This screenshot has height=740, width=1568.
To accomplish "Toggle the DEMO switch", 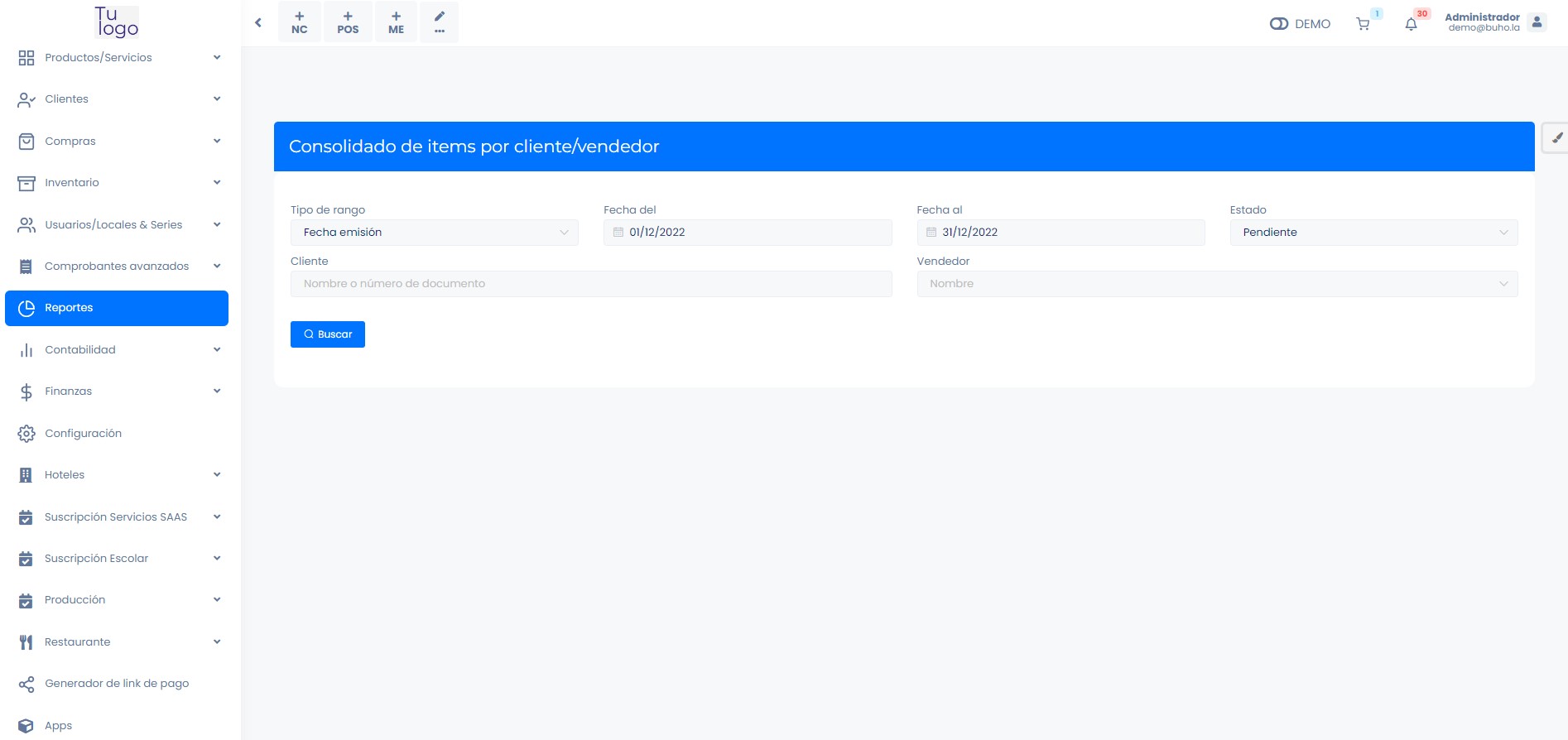I will pos(1279,24).
